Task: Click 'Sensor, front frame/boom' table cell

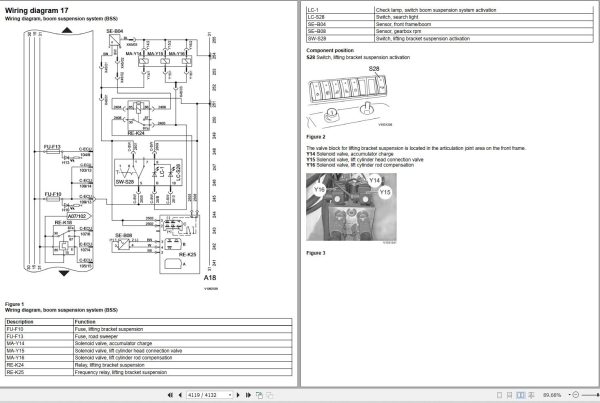Action: tap(484, 24)
